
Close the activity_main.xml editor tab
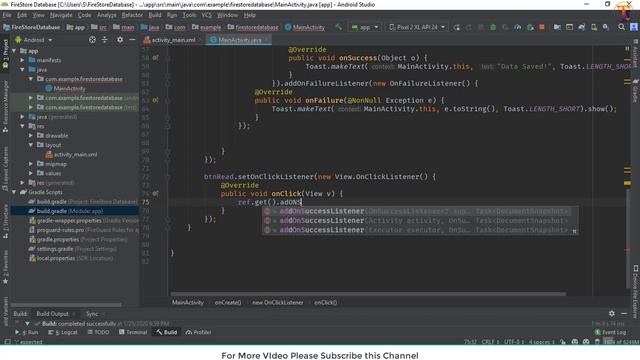pos(200,40)
